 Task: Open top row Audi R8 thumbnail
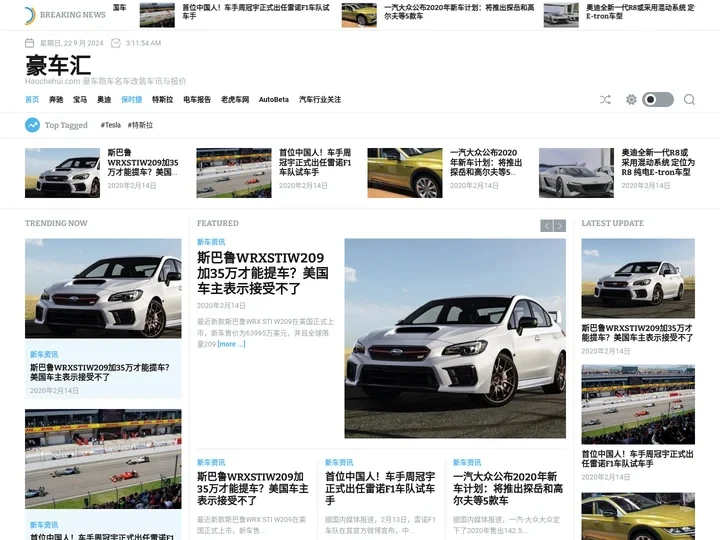pyautogui.click(x=576, y=173)
